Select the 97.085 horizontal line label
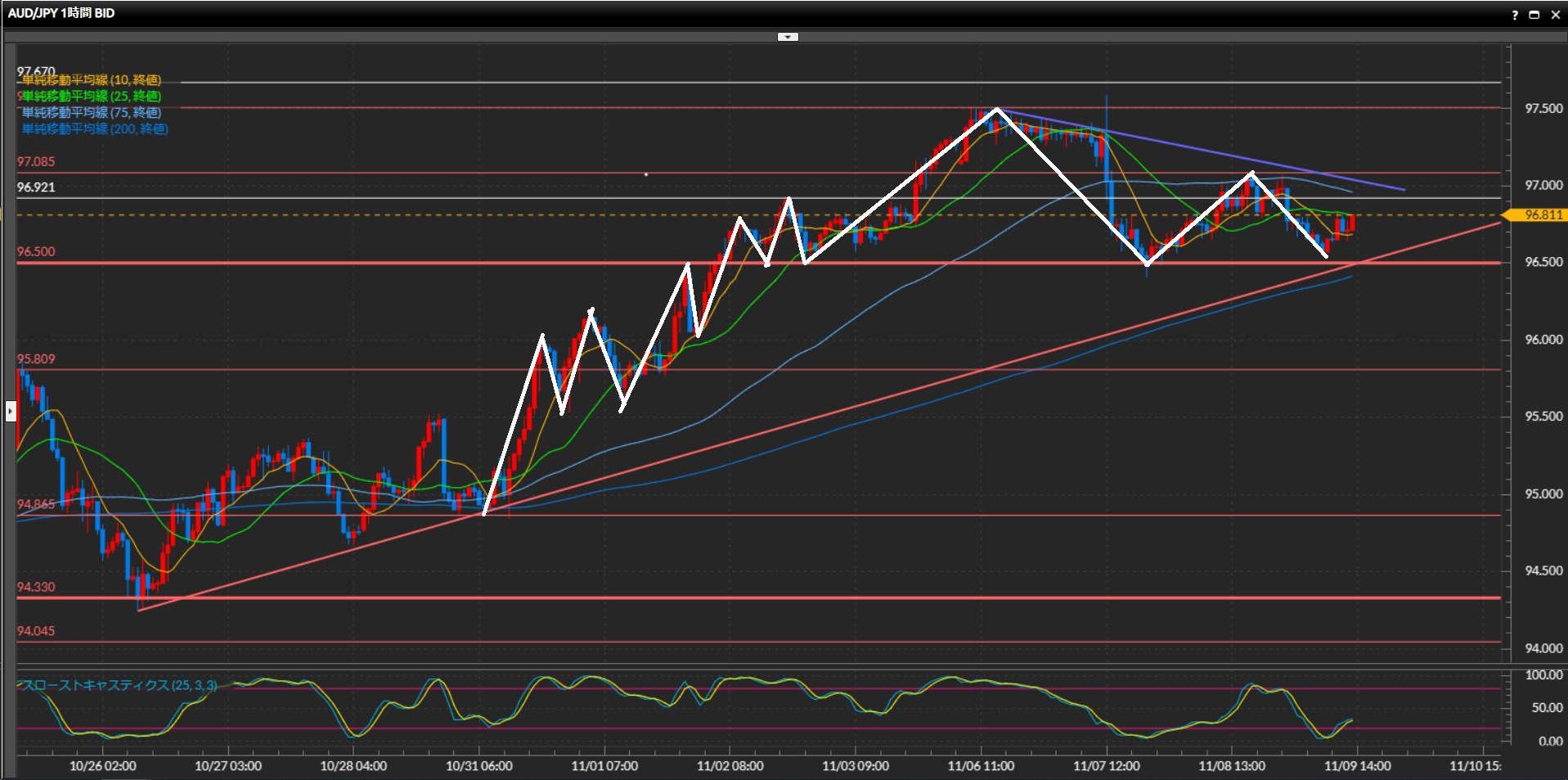 [x=36, y=162]
